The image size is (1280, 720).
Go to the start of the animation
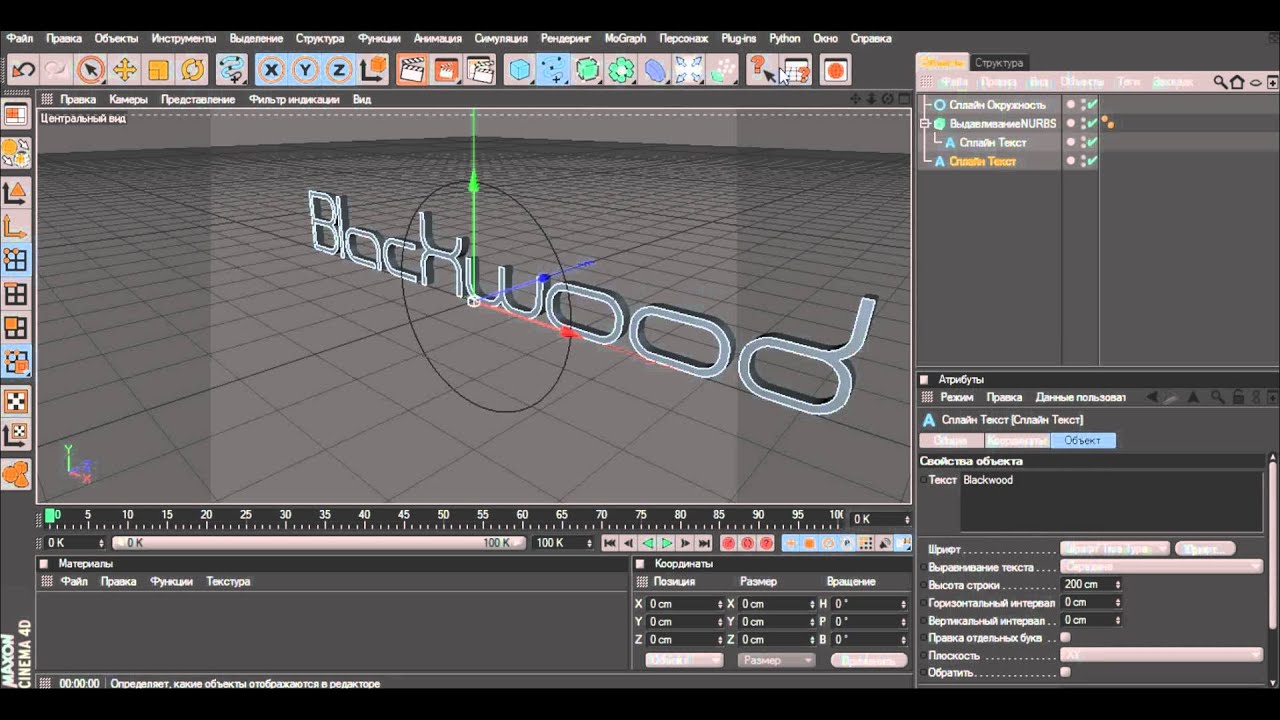point(610,543)
